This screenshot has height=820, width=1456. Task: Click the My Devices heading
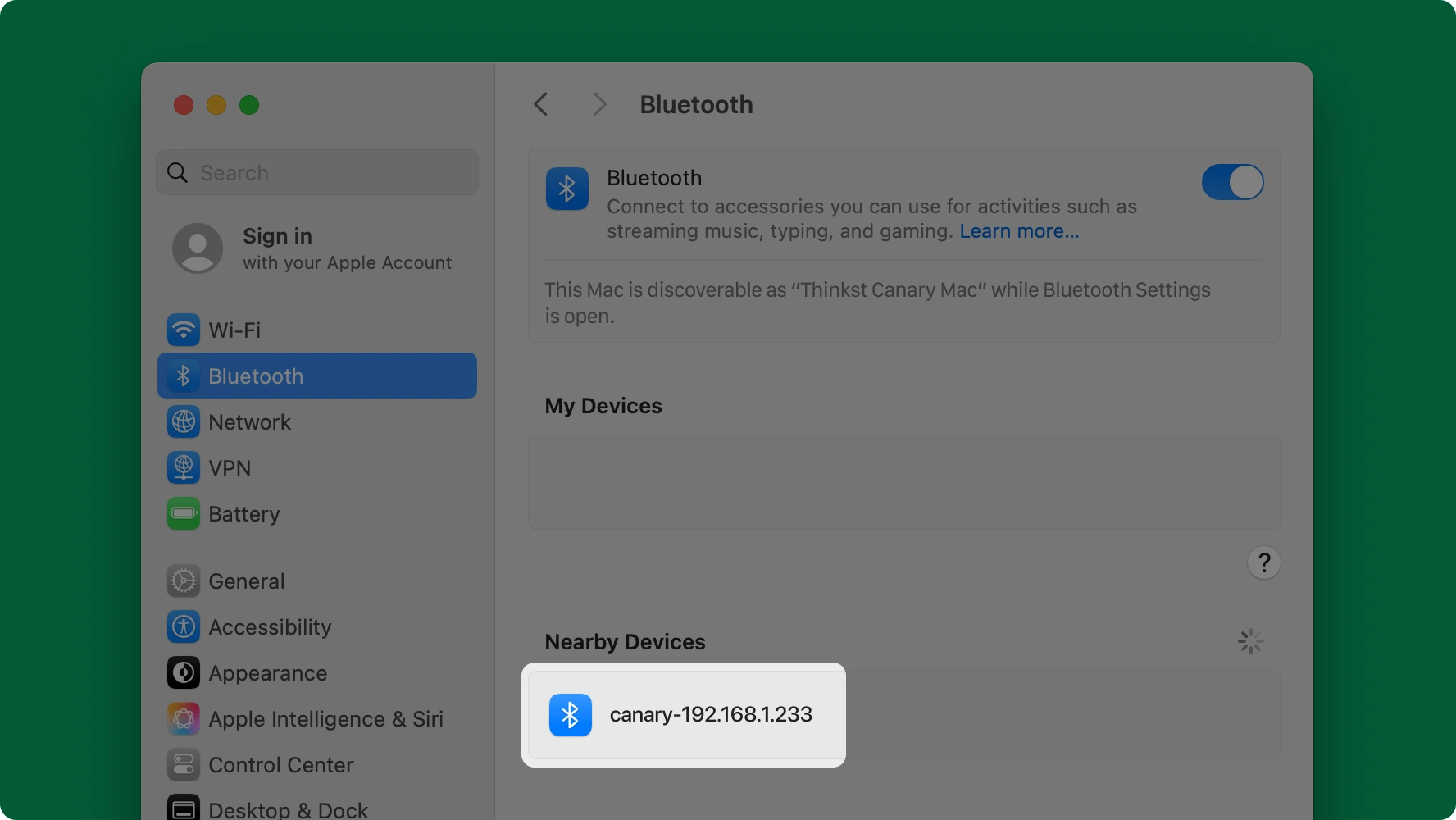pos(603,406)
